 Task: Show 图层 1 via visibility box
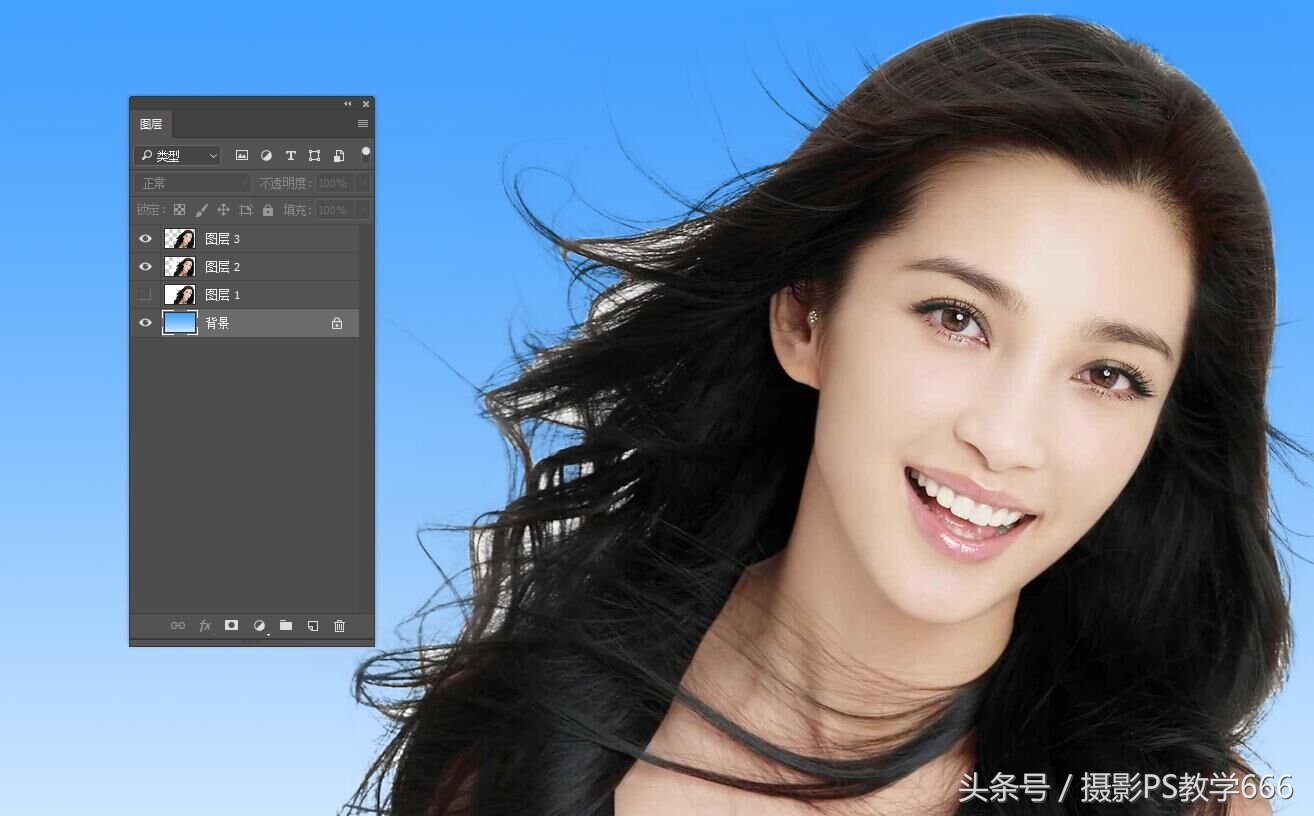[145, 295]
